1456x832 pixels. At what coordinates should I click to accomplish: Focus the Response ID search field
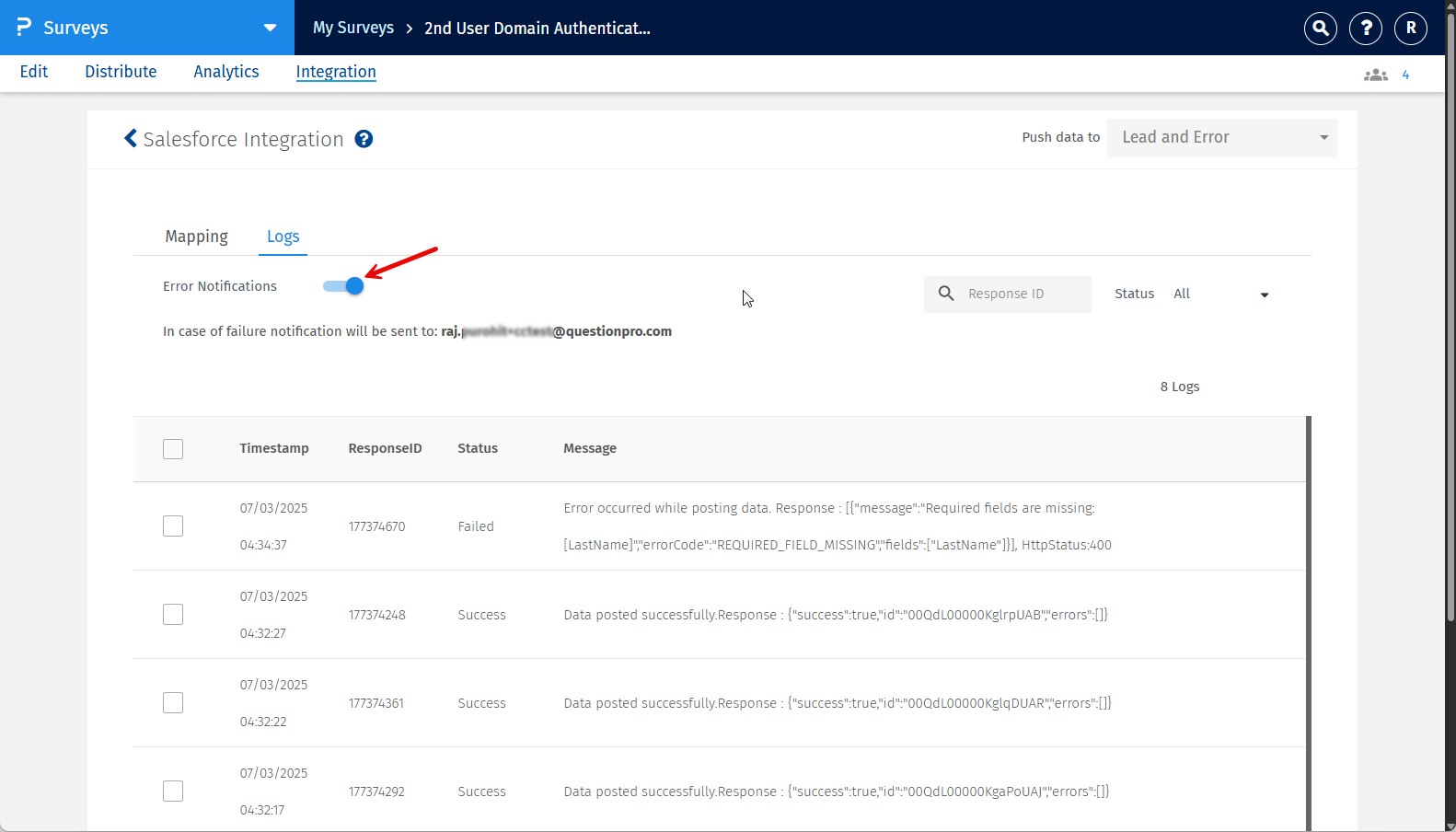click(x=1022, y=295)
